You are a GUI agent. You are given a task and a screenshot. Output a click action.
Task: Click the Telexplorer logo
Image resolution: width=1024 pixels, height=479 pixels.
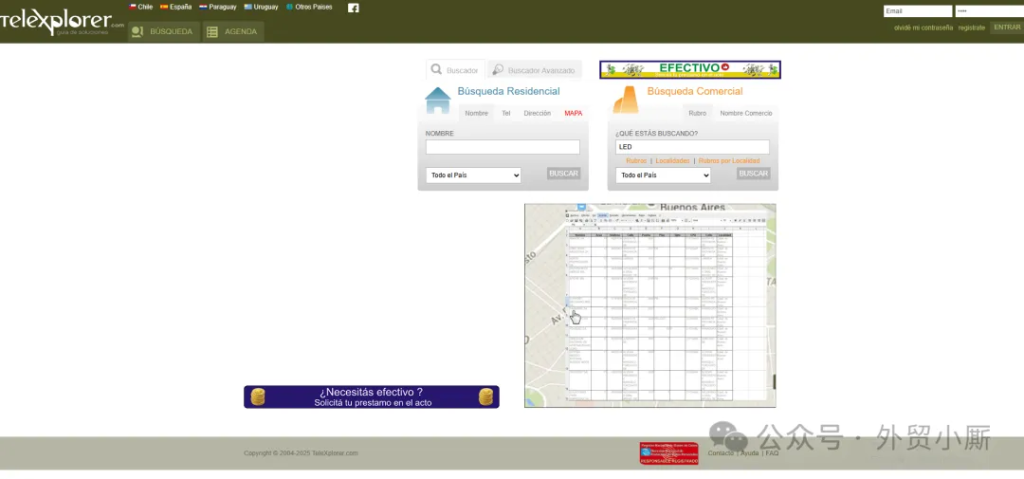pos(62,24)
